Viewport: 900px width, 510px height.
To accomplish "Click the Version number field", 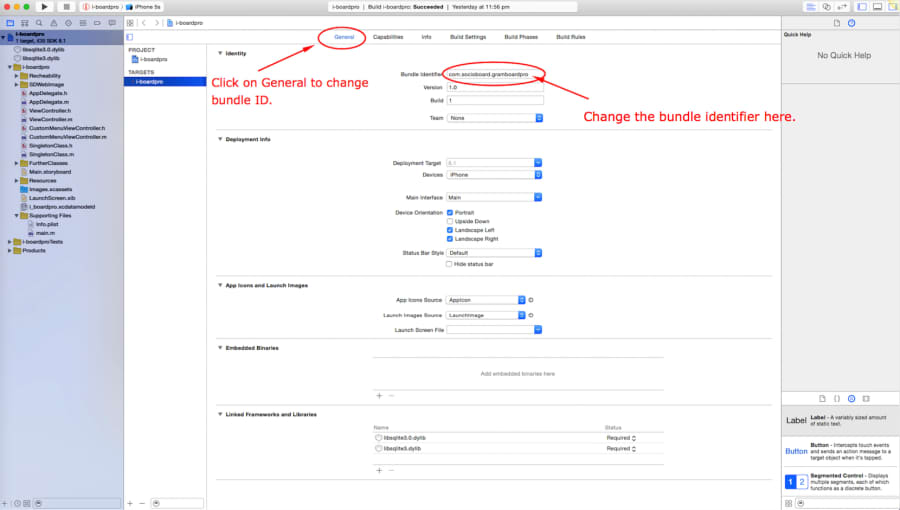I will pyautogui.click(x=495, y=88).
